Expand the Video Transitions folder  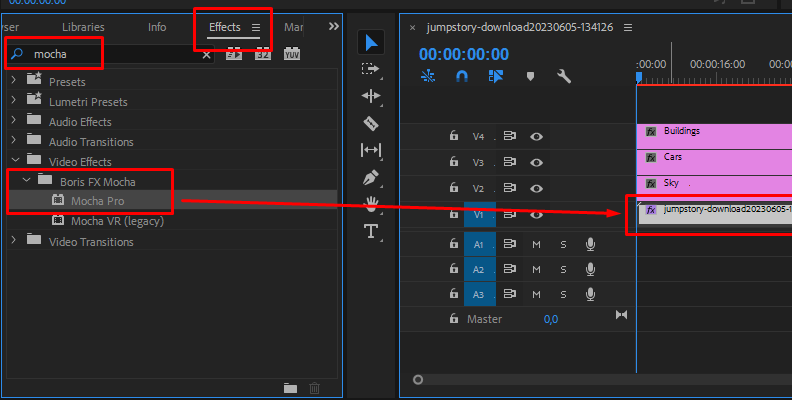pos(14,240)
